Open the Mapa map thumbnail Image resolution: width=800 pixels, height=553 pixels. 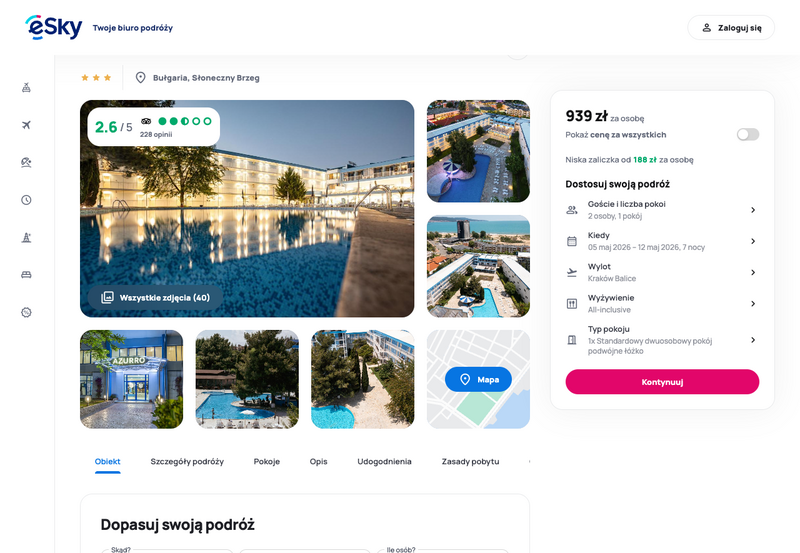point(478,379)
